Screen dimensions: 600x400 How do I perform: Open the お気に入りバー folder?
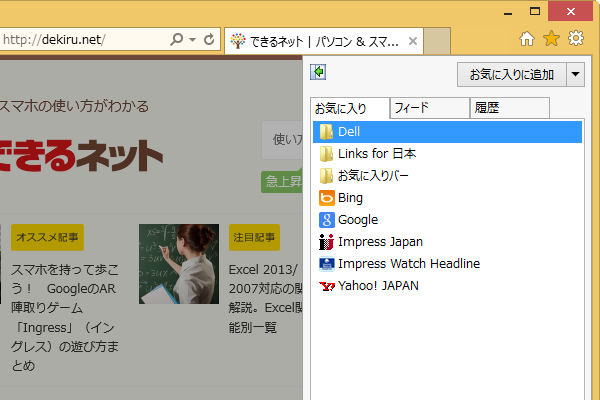click(x=447, y=176)
